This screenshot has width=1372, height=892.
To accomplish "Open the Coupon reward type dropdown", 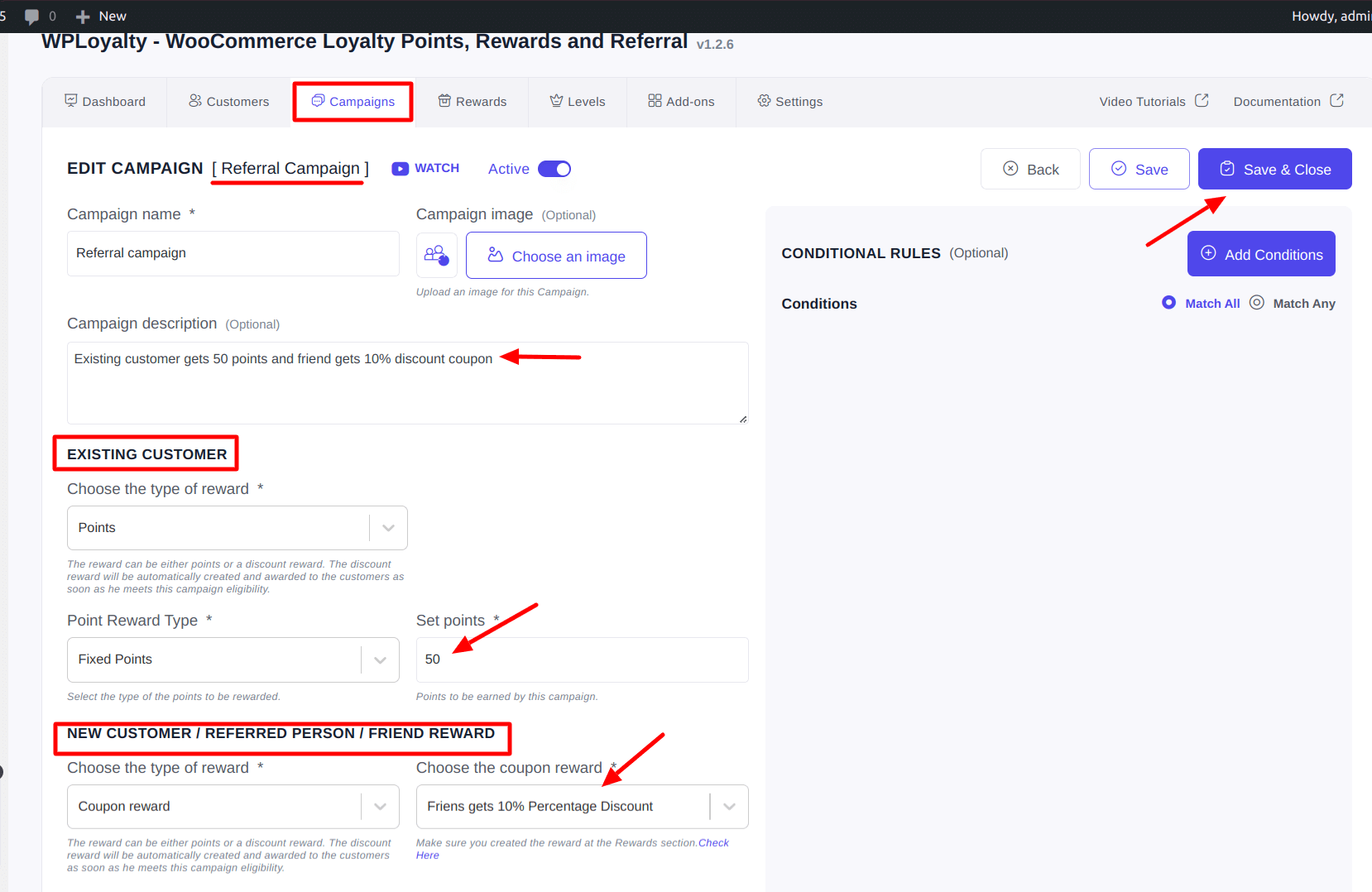I will coord(233,807).
